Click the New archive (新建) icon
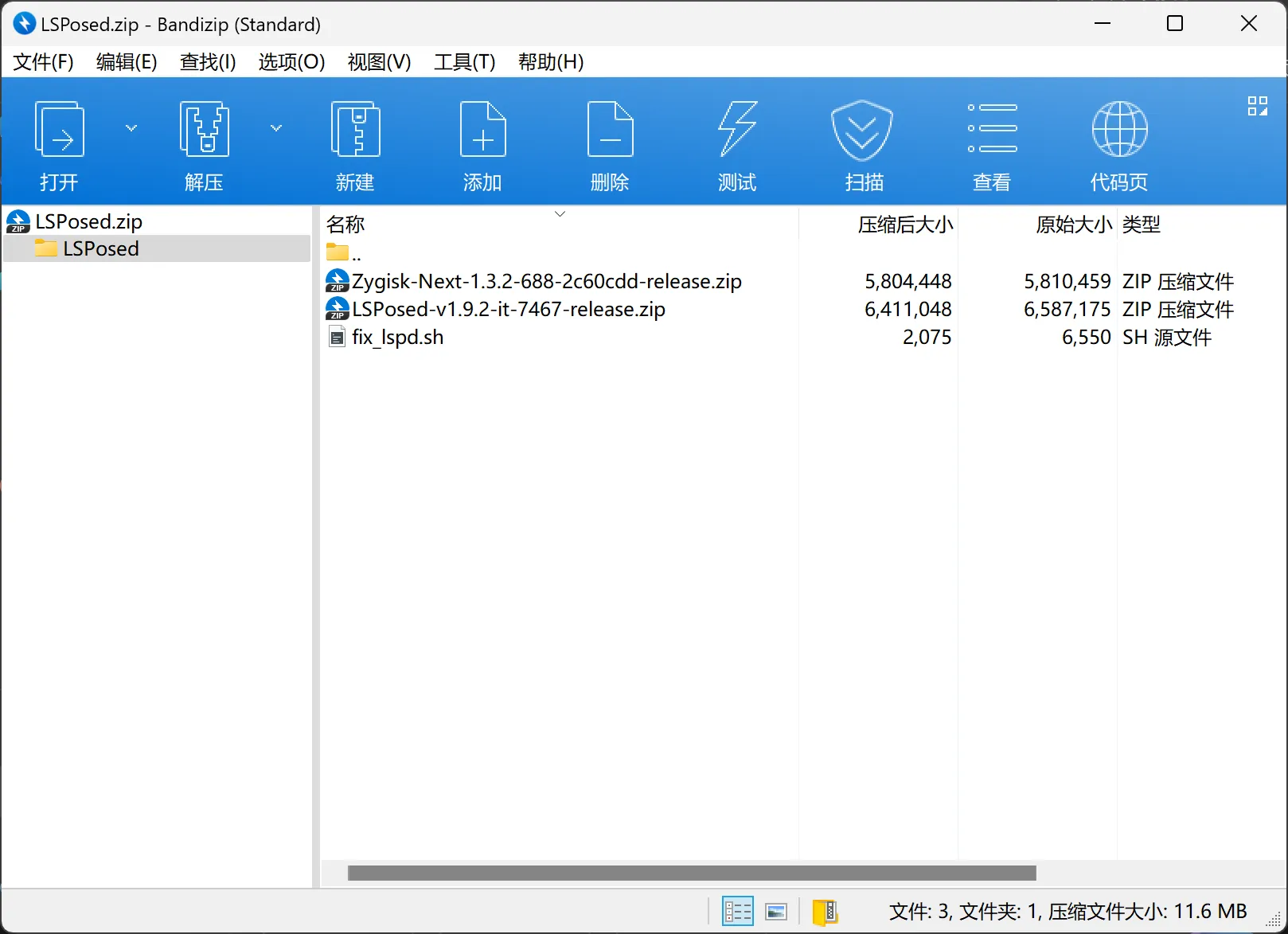 coord(355,130)
